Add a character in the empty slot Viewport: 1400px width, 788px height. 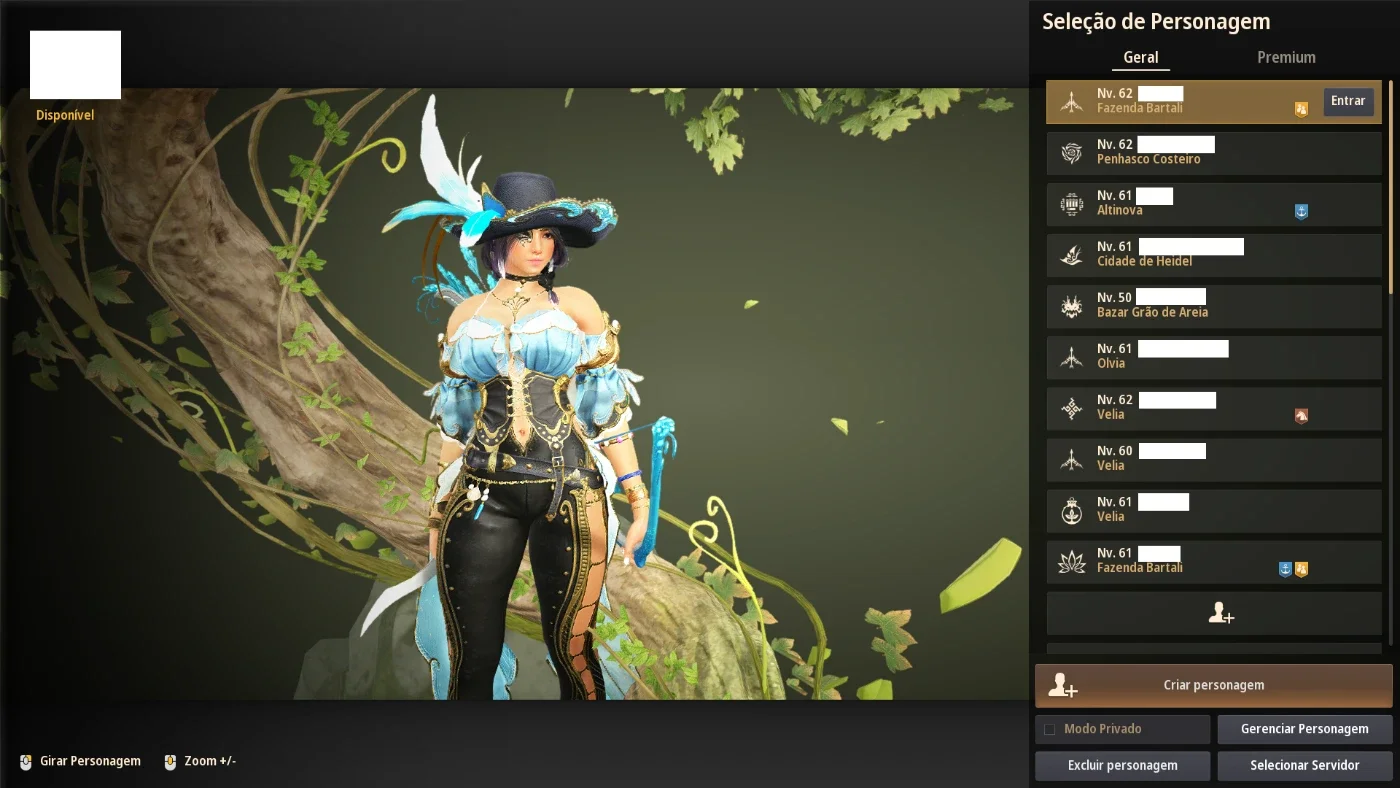[1214, 614]
